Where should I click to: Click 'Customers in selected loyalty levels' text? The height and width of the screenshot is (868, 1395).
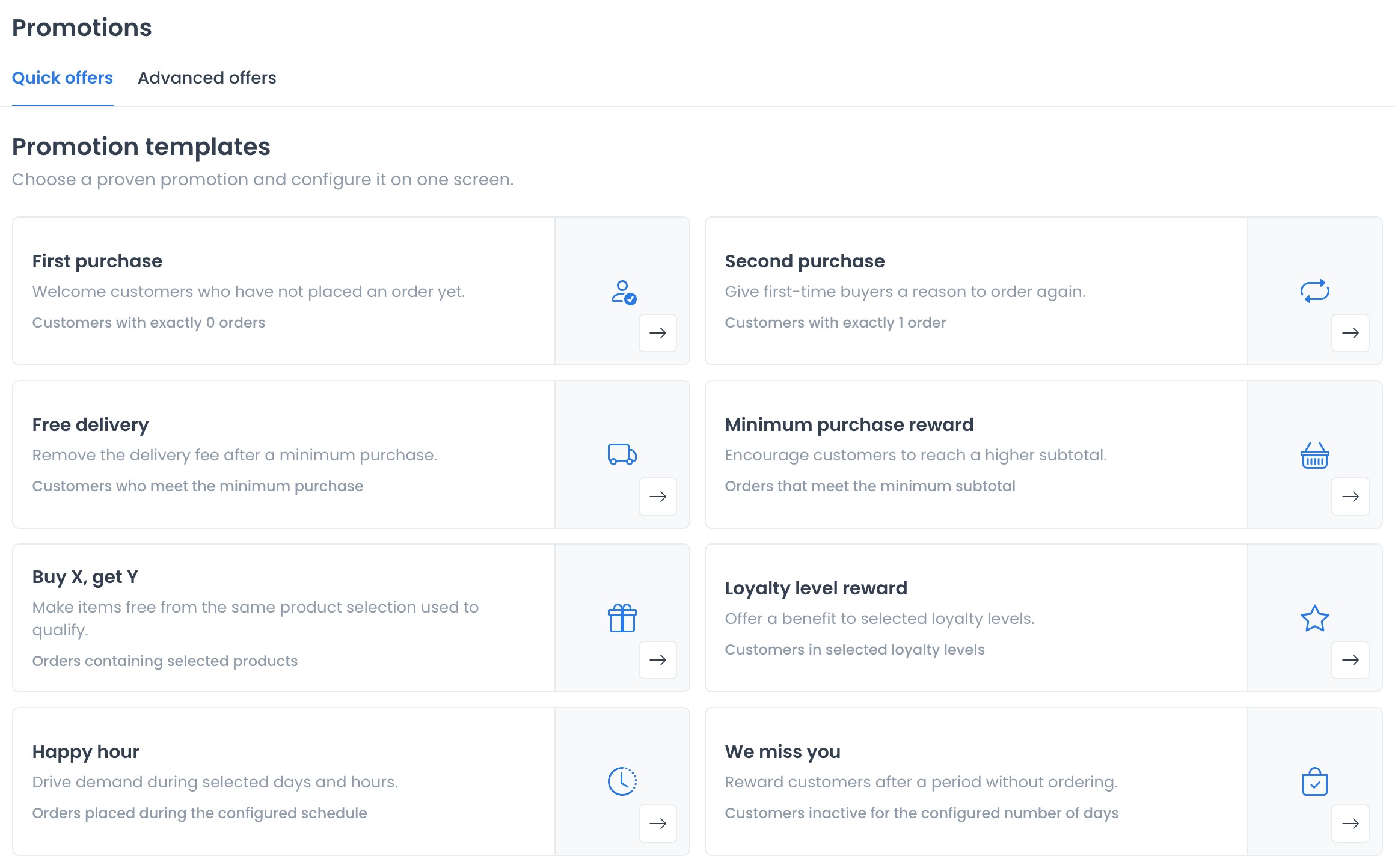click(854, 650)
